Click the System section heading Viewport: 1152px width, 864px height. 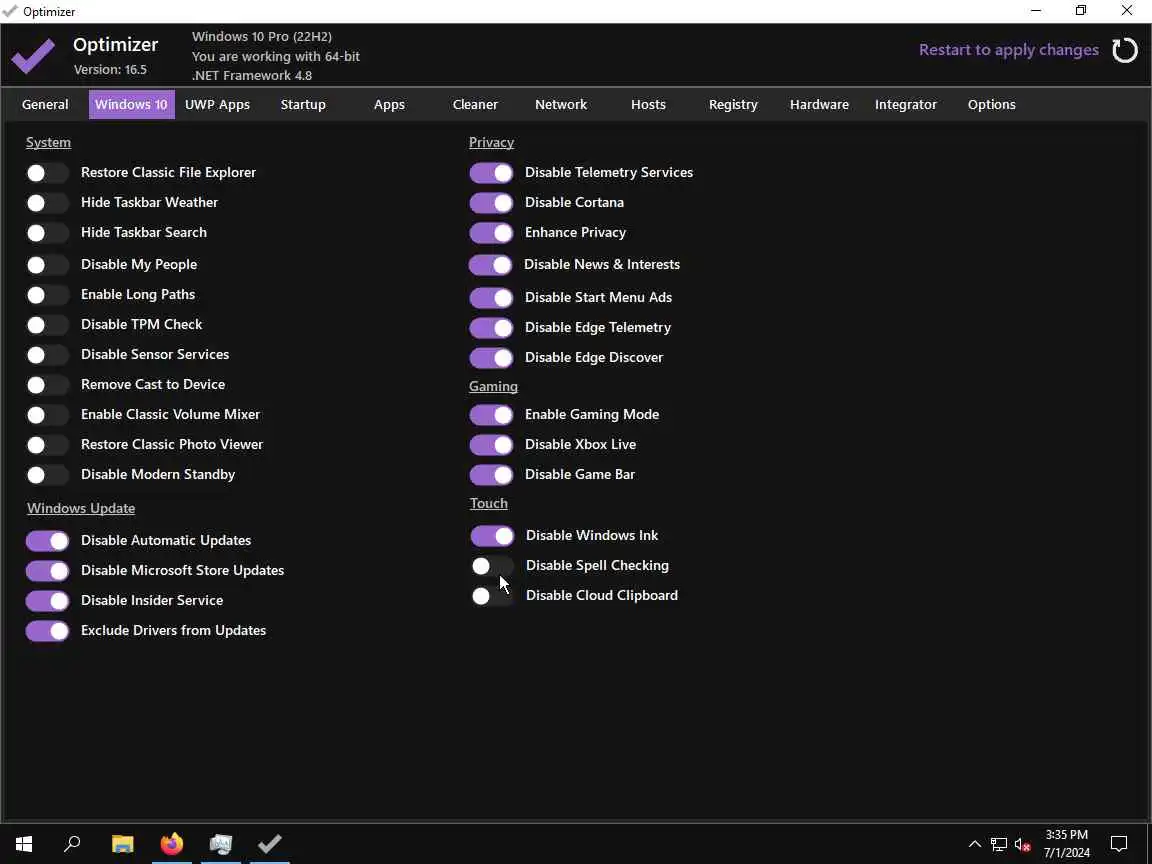click(48, 143)
